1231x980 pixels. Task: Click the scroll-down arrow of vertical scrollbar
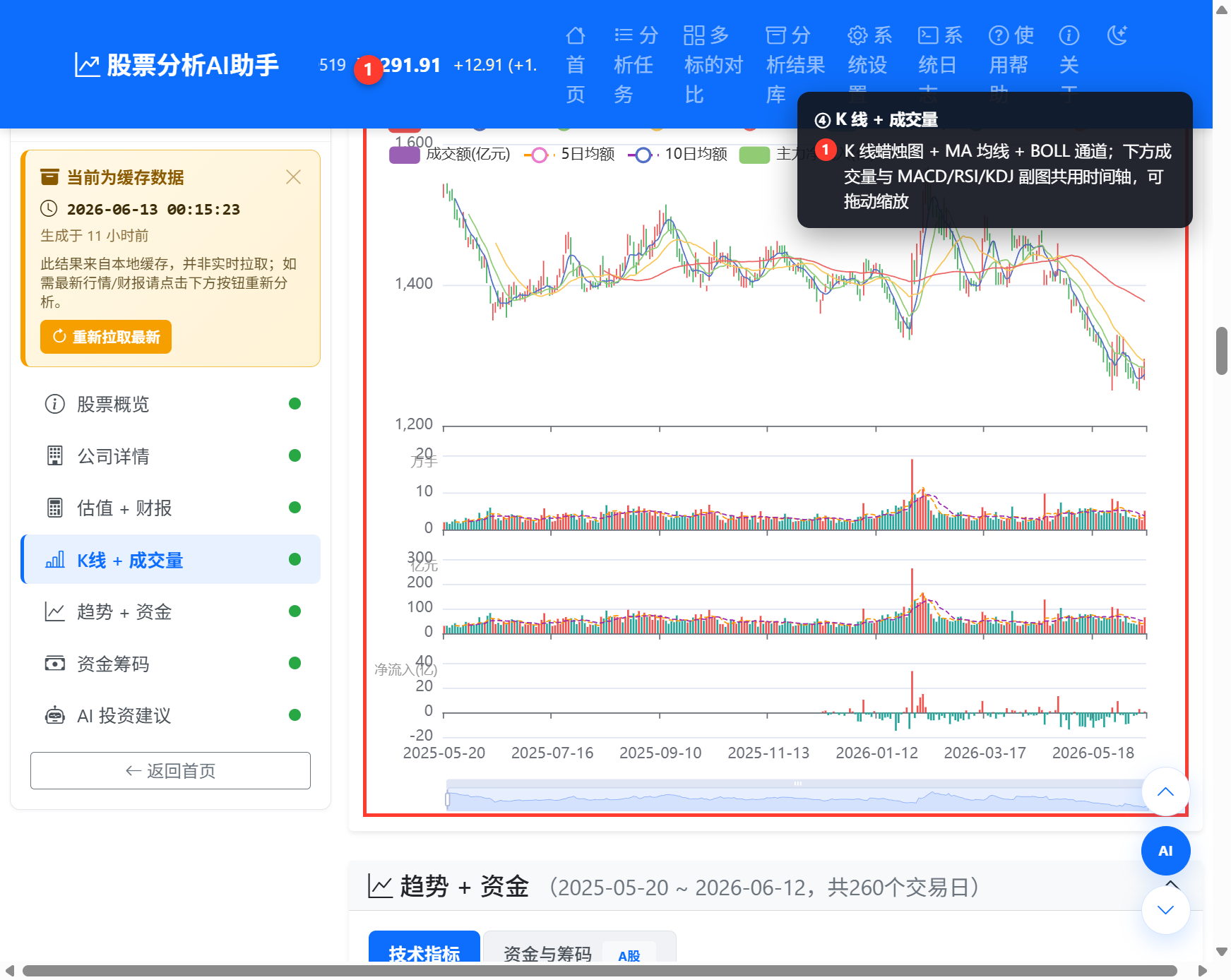point(1222,951)
